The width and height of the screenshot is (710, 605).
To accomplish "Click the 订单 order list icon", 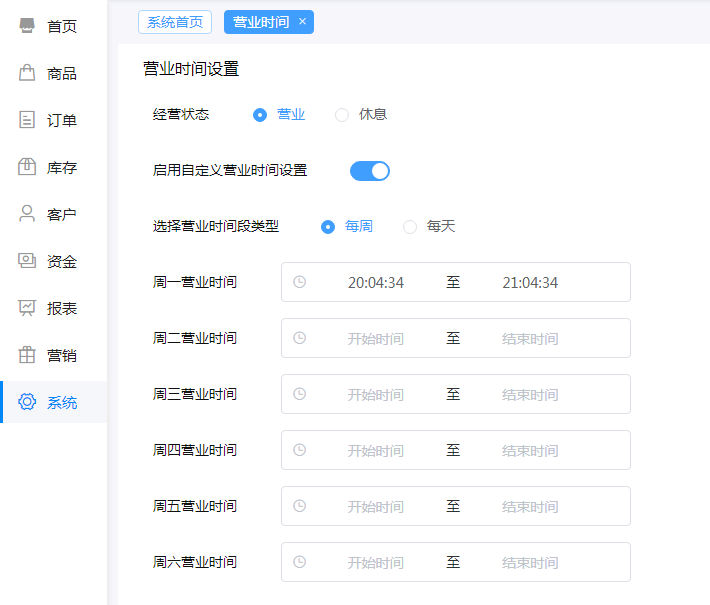I will 27,120.
